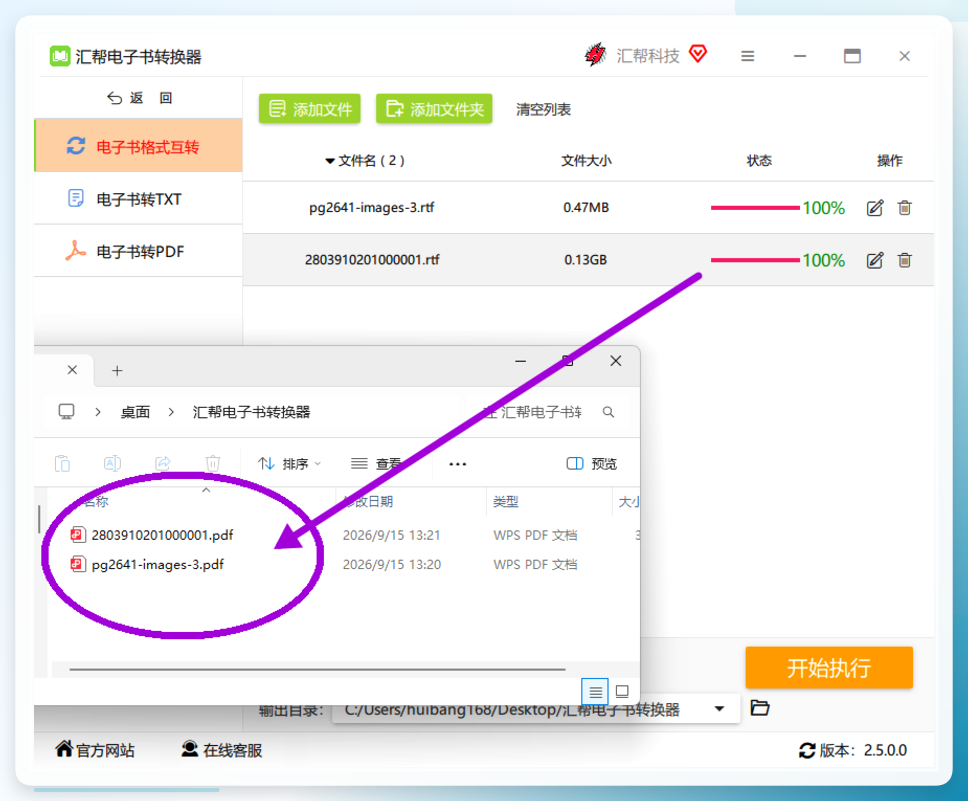Select the file 2803910201000001.pdf
Image resolution: width=968 pixels, height=801 pixels.
(x=162, y=535)
